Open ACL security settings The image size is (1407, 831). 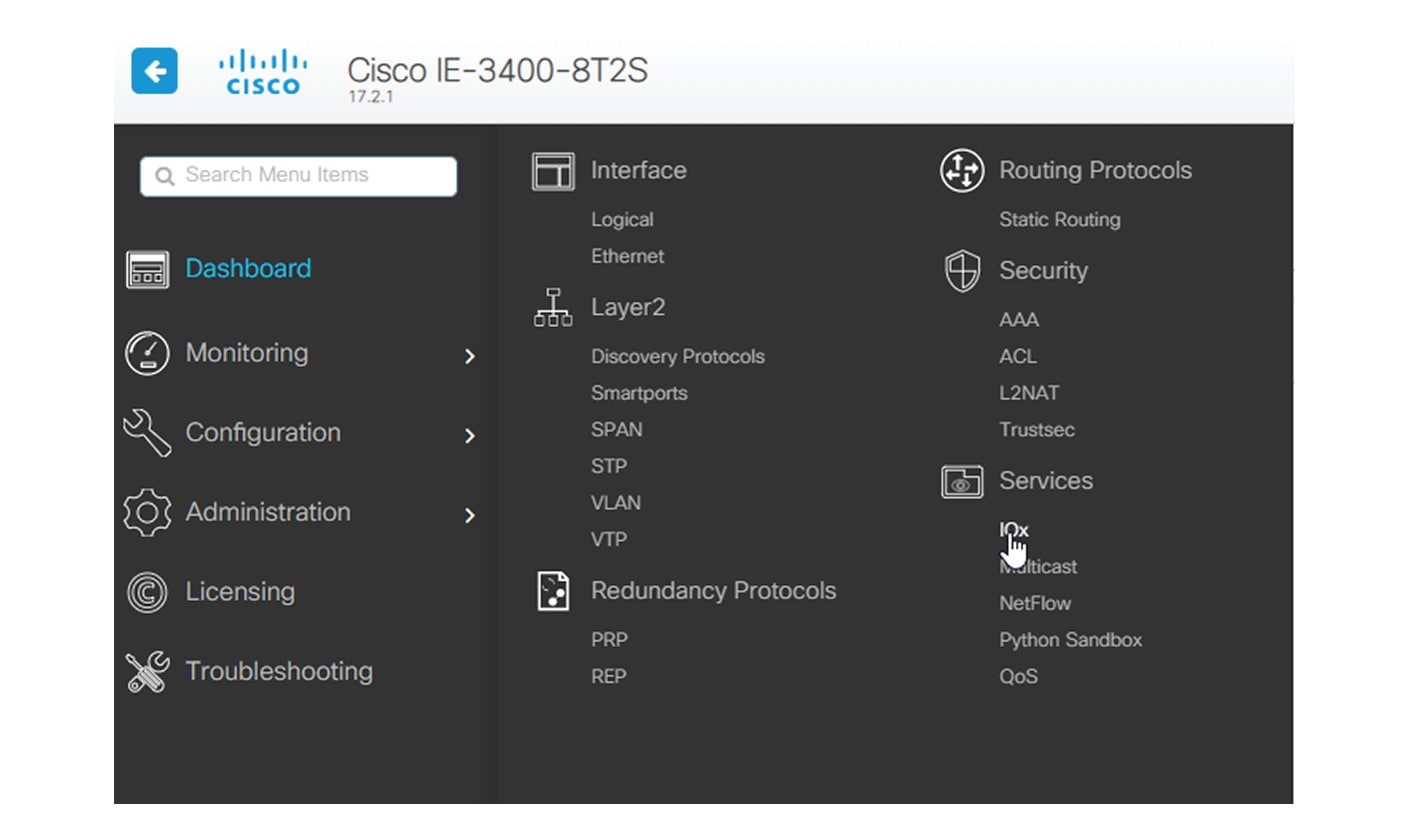point(1018,356)
